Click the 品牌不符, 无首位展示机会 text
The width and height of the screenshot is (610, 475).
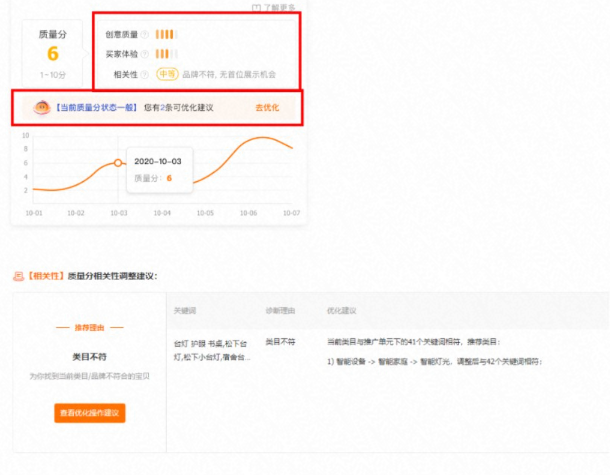pyautogui.click(x=229, y=74)
